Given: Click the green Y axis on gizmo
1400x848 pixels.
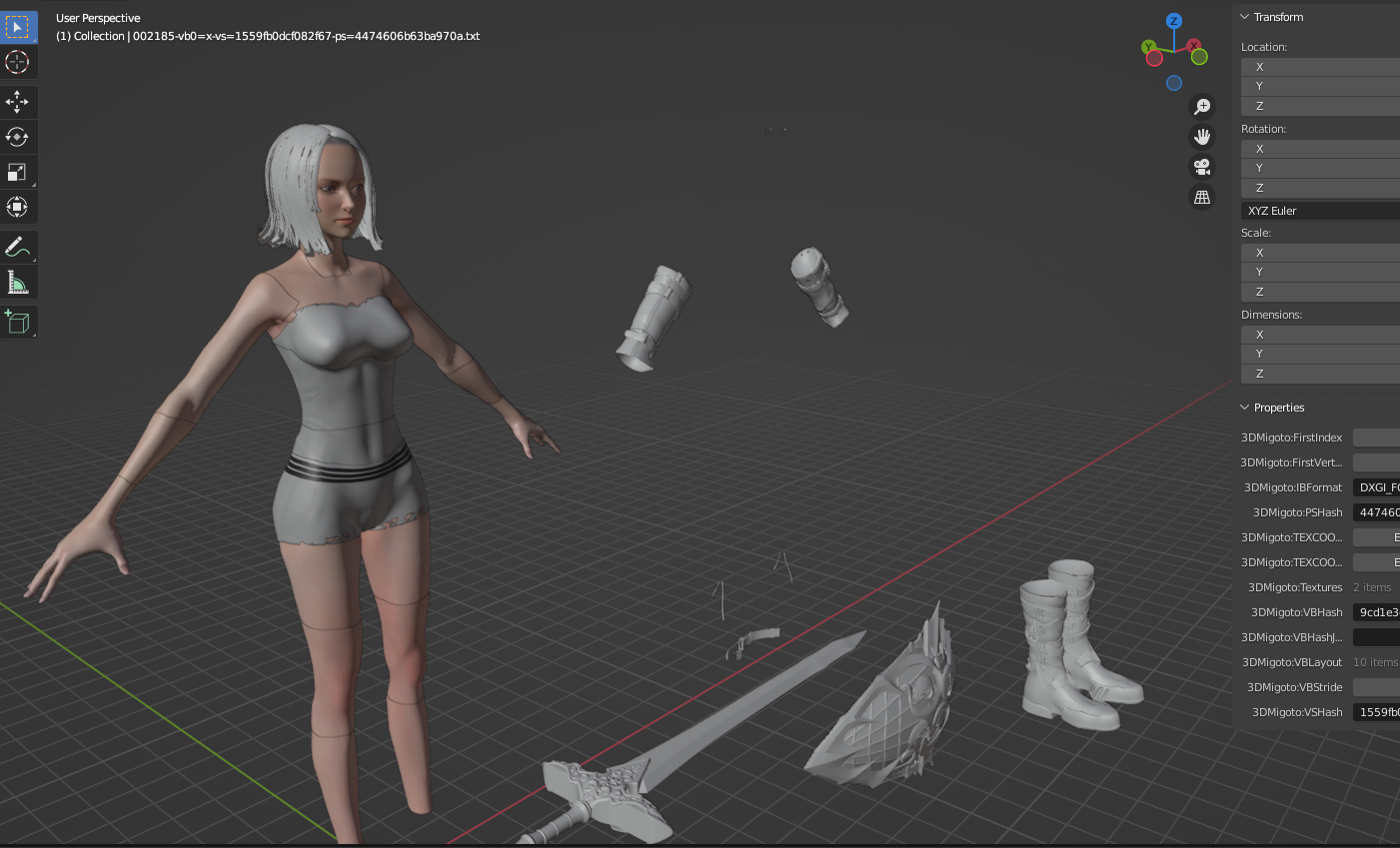Looking at the screenshot, I should pos(1149,46).
